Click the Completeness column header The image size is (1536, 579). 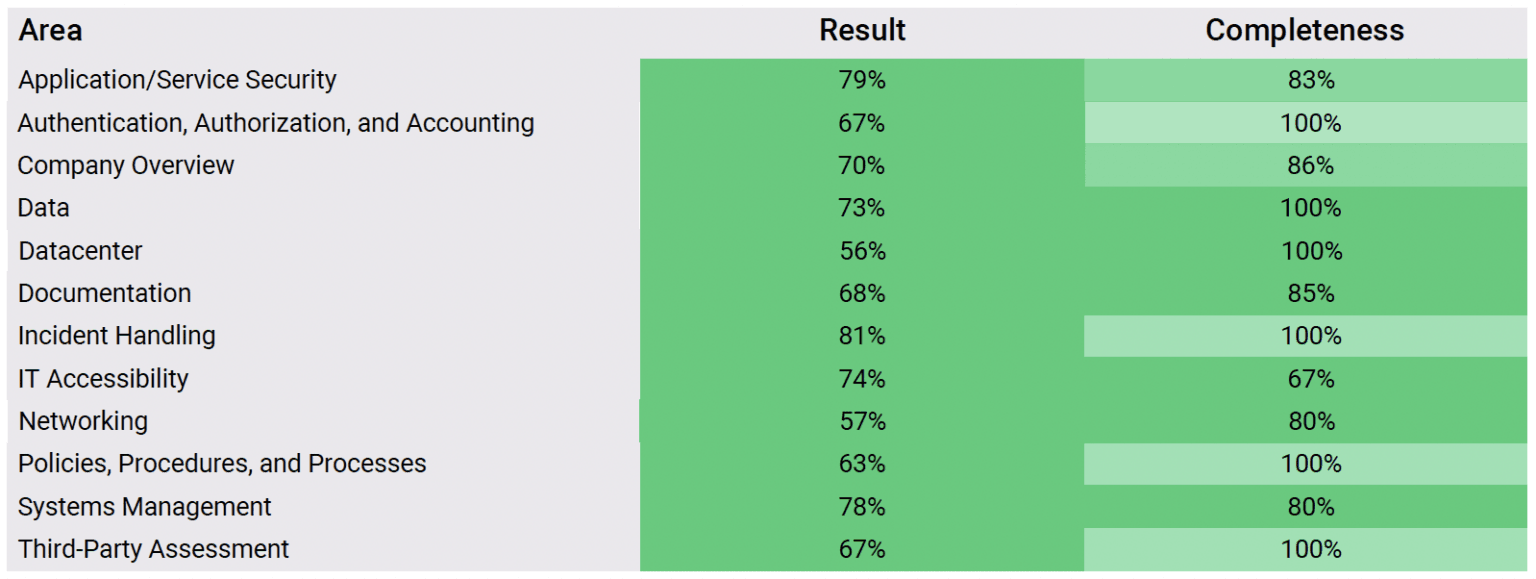tap(1304, 31)
